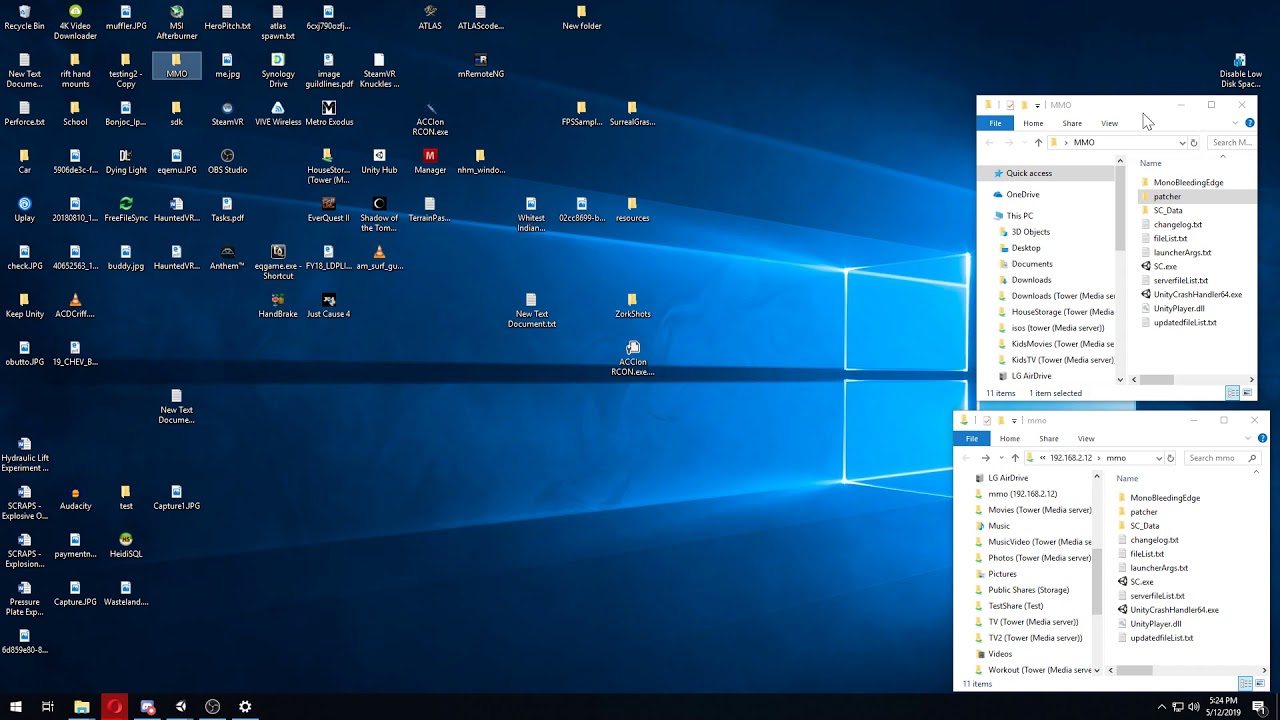Switch lower mmo window to large icons view
The width and height of the screenshot is (1280, 720).
pyautogui.click(x=1260, y=683)
